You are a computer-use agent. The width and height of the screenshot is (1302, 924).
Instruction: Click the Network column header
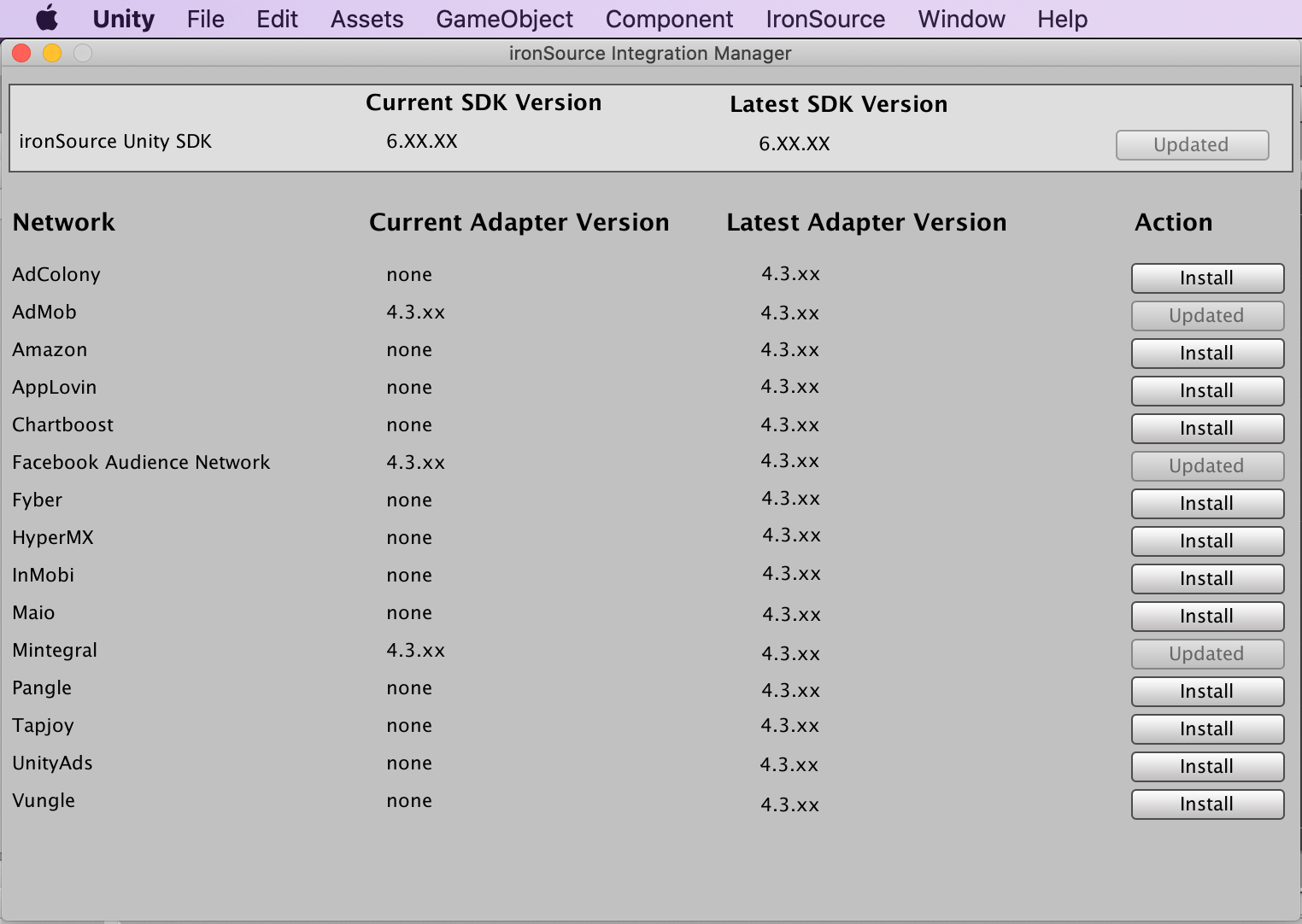[64, 223]
